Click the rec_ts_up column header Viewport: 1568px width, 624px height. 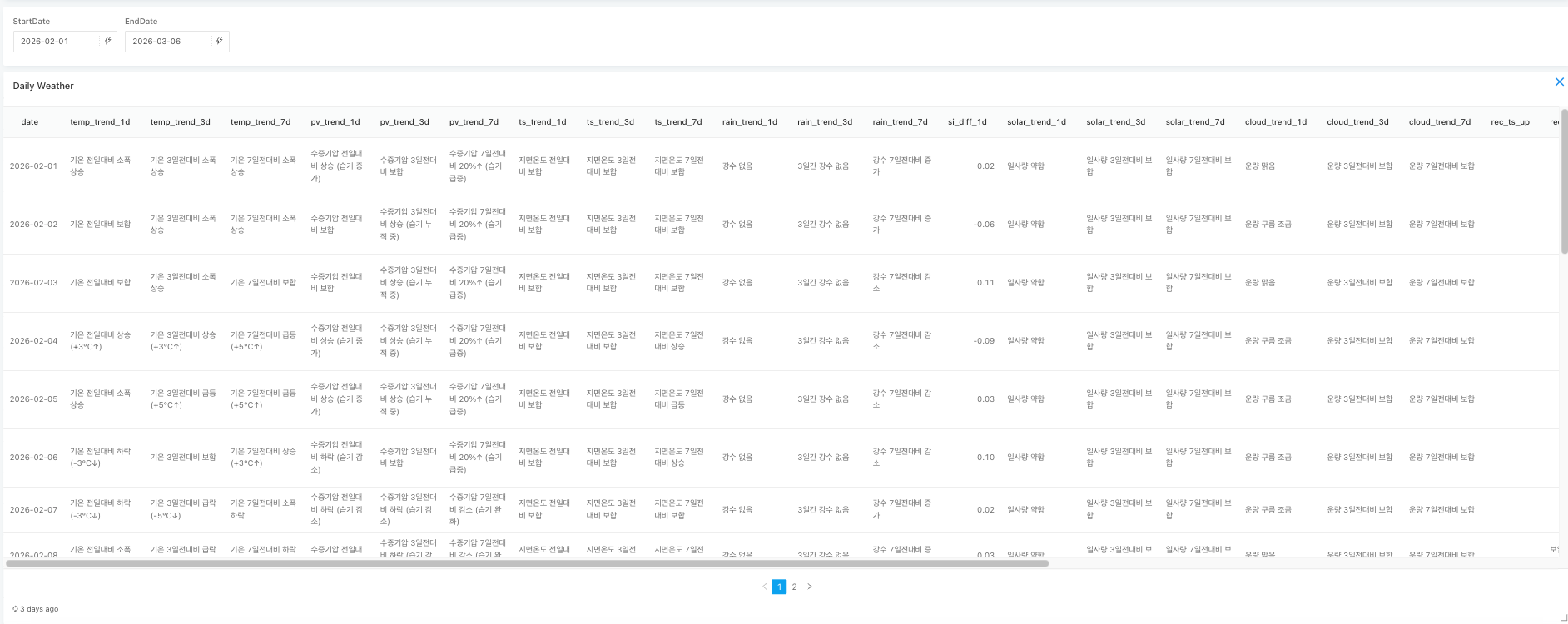coord(1510,122)
